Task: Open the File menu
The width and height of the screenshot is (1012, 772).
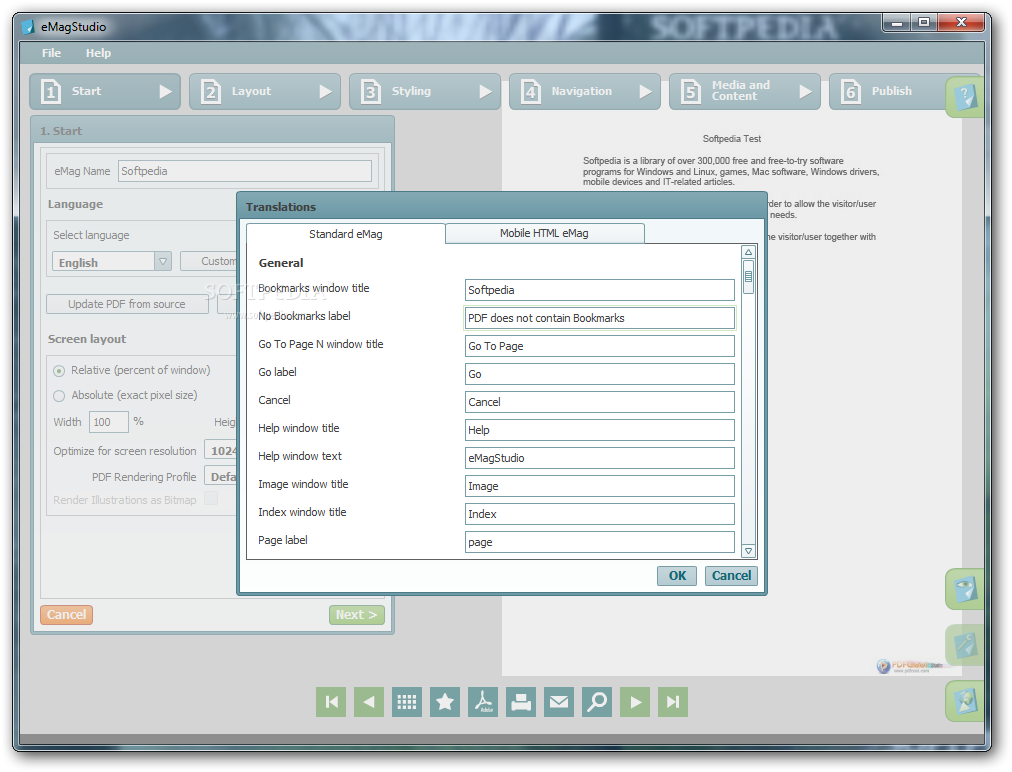Action: [51, 53]
